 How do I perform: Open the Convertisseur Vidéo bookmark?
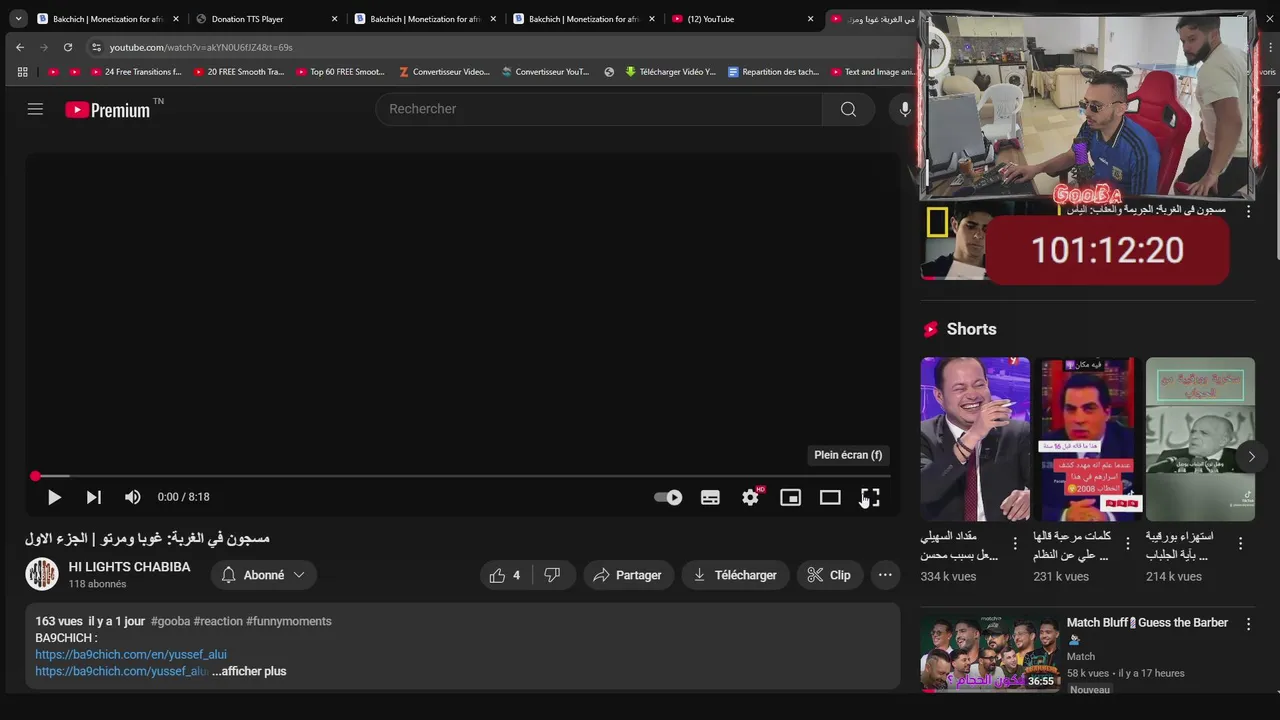444,72
